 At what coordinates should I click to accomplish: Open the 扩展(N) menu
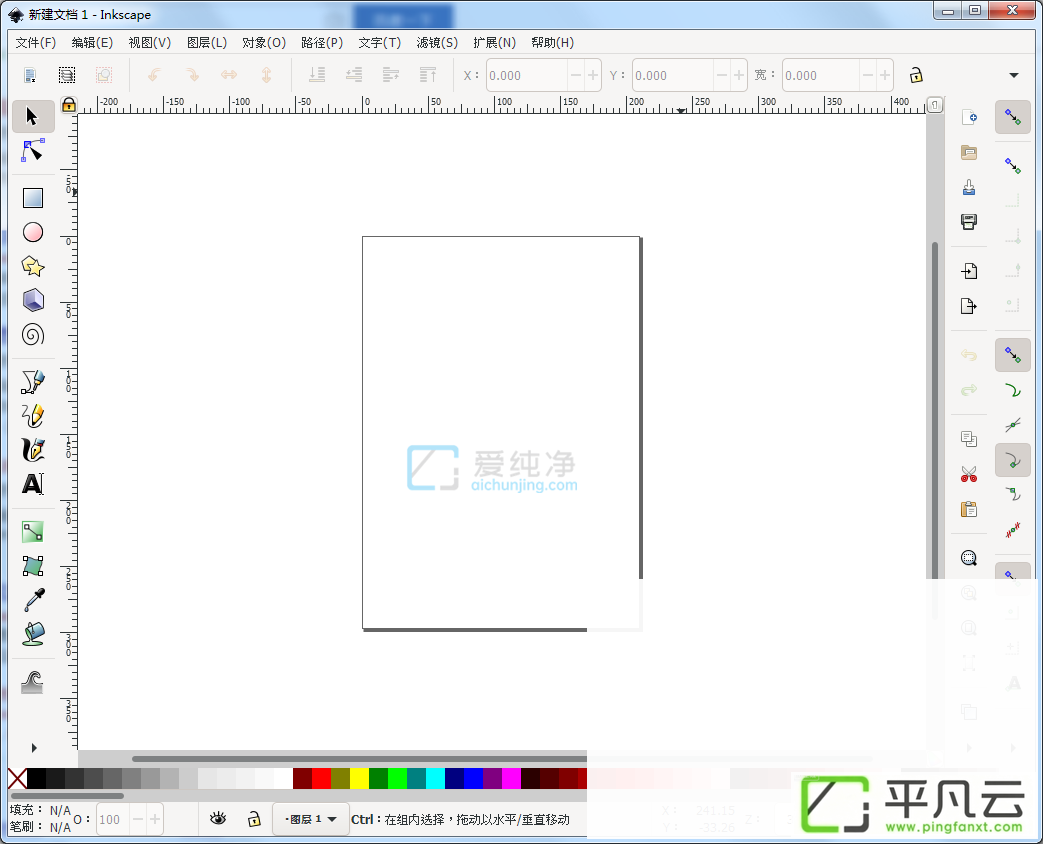pos(494,43)
